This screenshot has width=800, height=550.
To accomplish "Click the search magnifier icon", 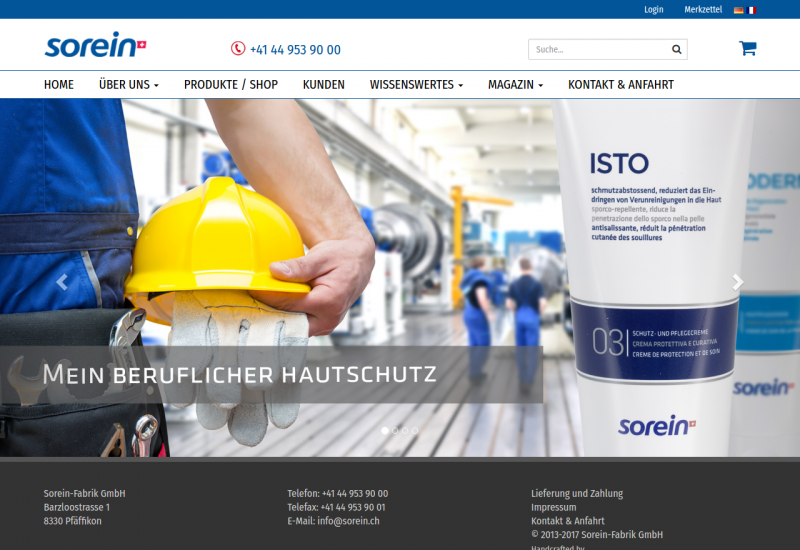I will click(676, 49).
